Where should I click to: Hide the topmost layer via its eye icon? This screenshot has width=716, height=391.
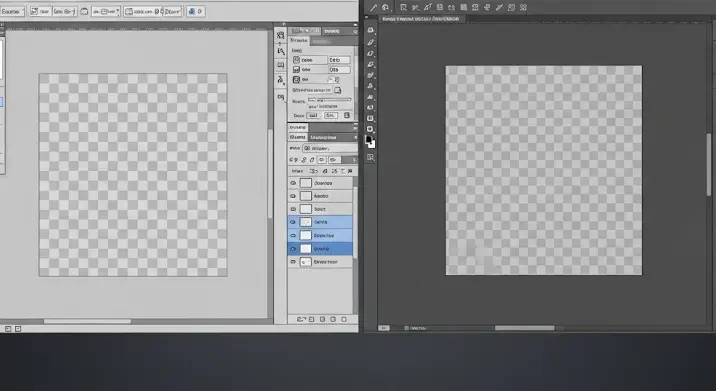coord(293,183)
